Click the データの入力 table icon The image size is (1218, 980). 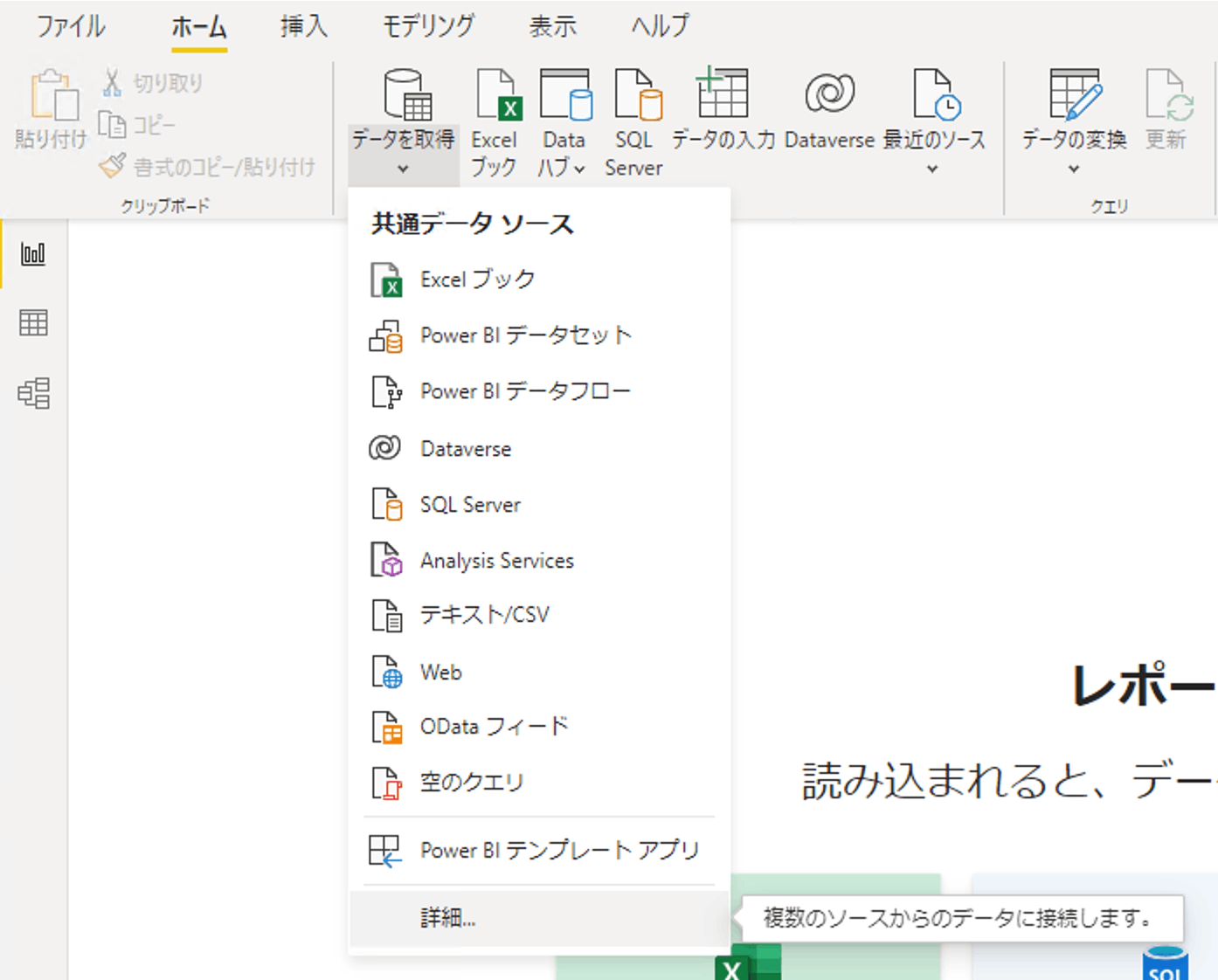(722, 92)
